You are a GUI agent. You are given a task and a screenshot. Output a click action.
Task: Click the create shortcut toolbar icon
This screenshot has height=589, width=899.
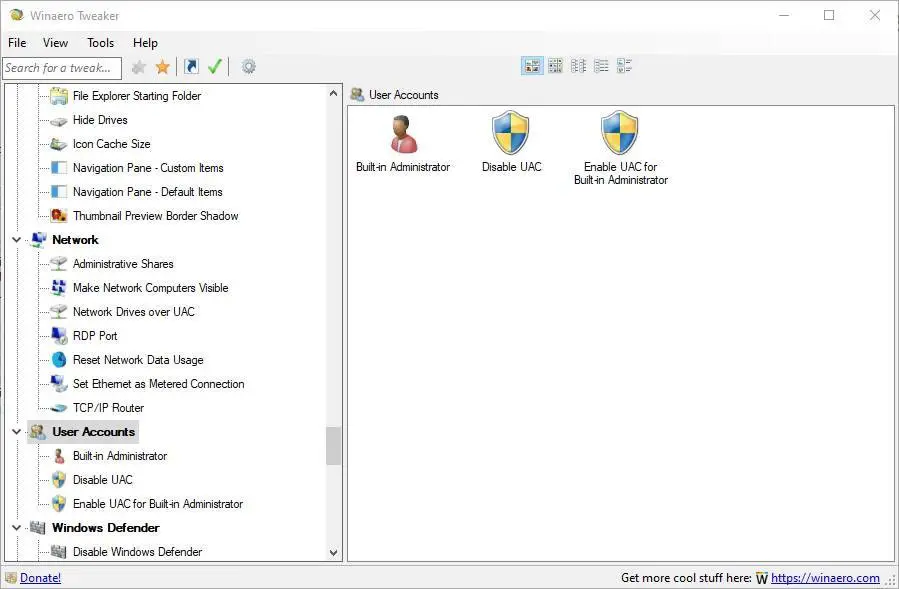click(x=191, y=67)
